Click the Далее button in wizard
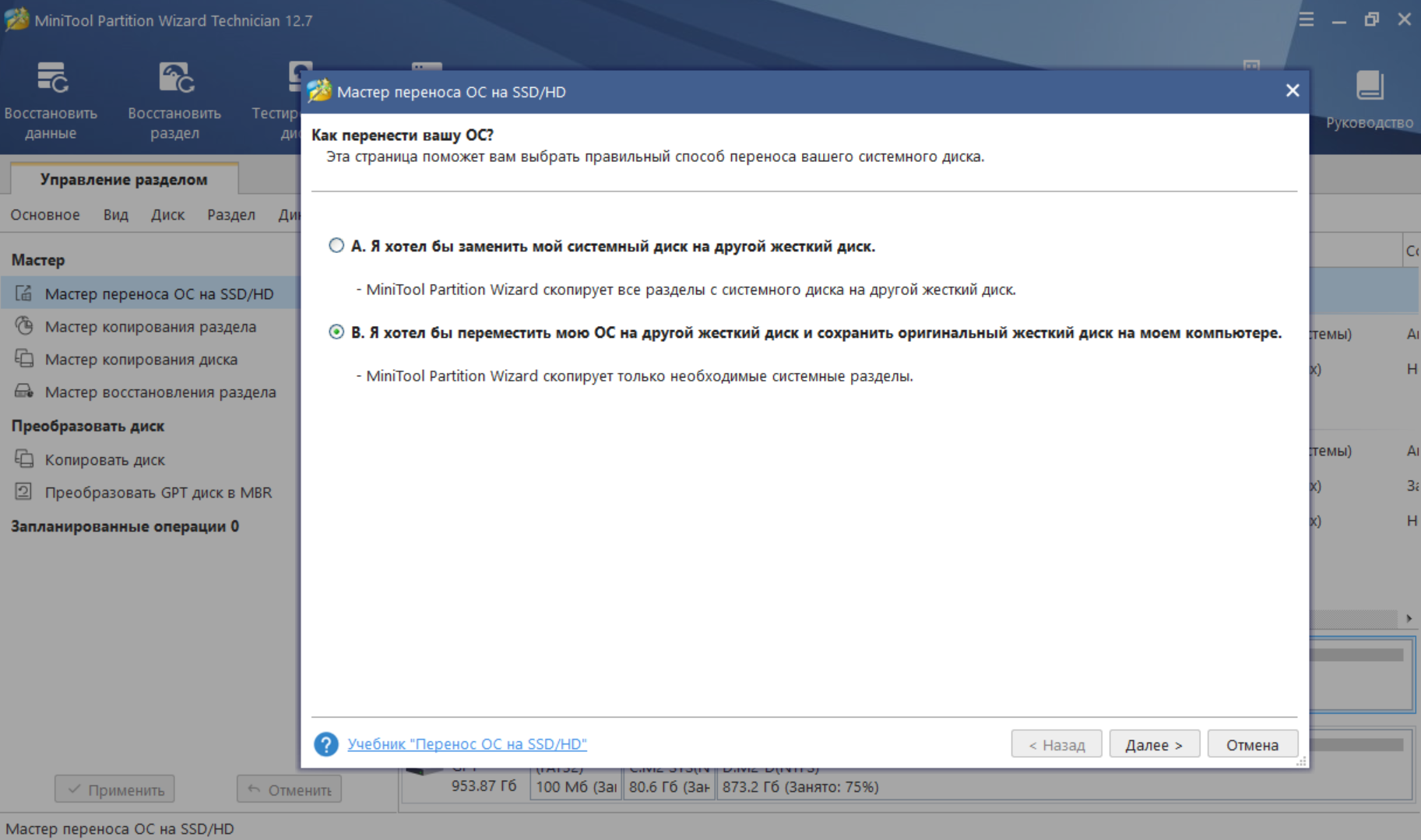 click(1154, 744)
